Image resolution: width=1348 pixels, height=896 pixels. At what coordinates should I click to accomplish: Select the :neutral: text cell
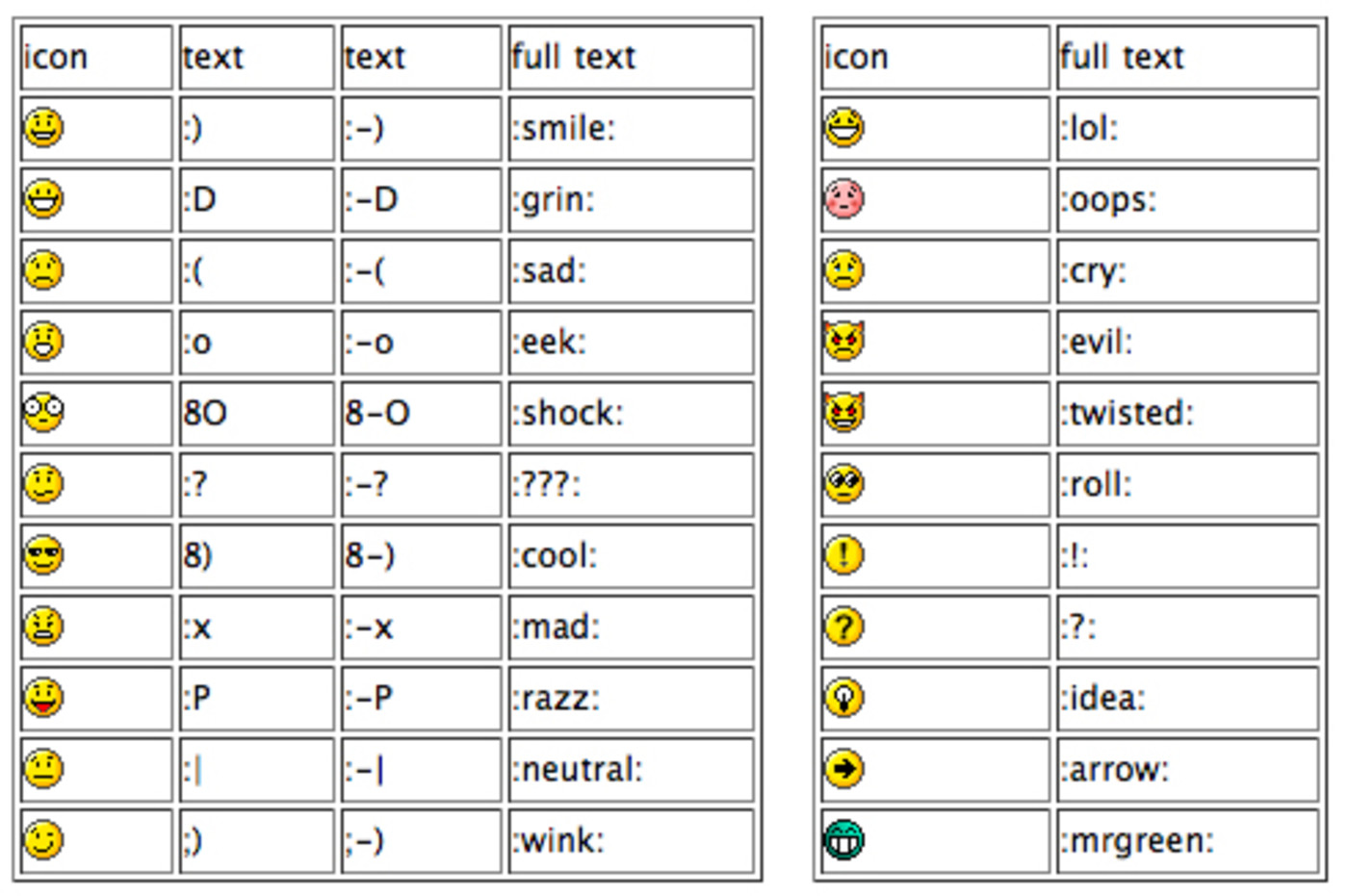[630, 769]
